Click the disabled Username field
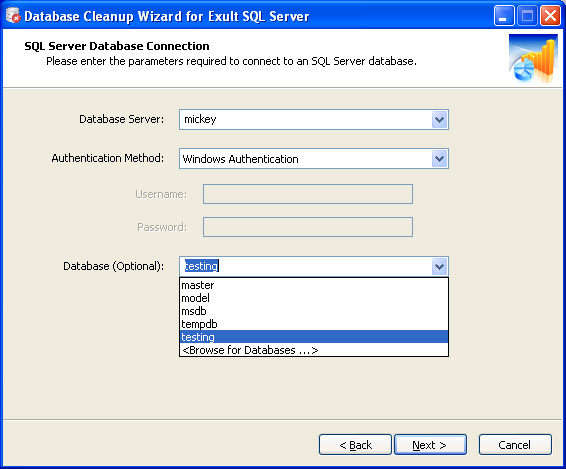566x469 pixels. [308, 194]
